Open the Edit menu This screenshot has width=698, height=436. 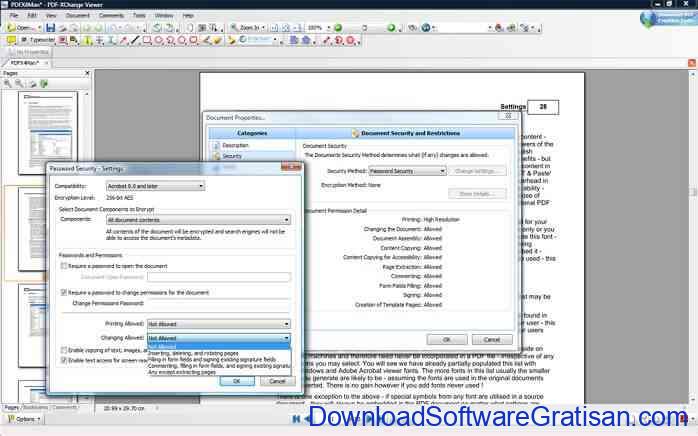click(x=32, y=16)
